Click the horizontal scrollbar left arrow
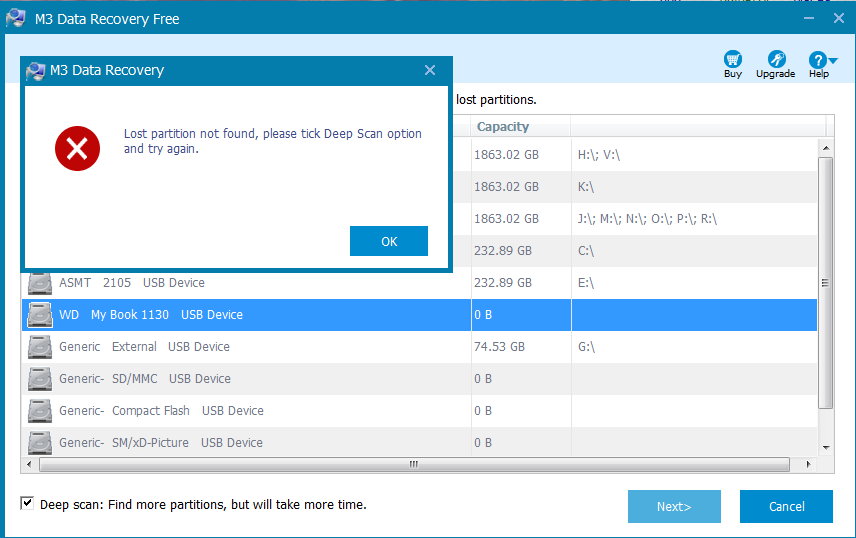The height and width of the screenshot is (538, 856). 29,464
